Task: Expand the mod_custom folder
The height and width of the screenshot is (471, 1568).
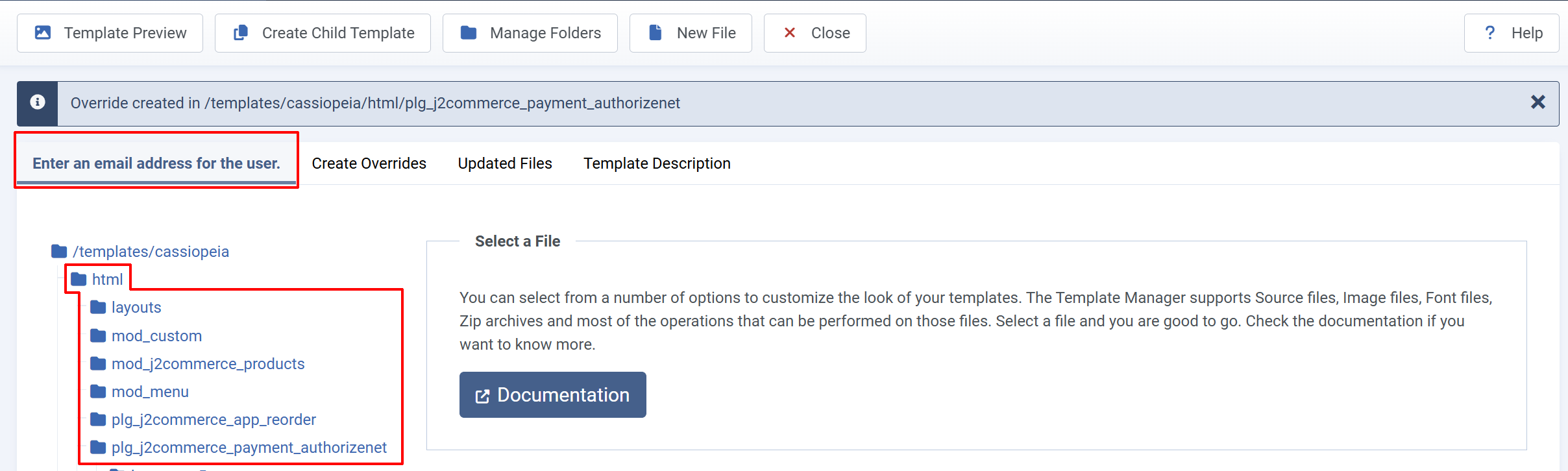Action: [146, 336]
